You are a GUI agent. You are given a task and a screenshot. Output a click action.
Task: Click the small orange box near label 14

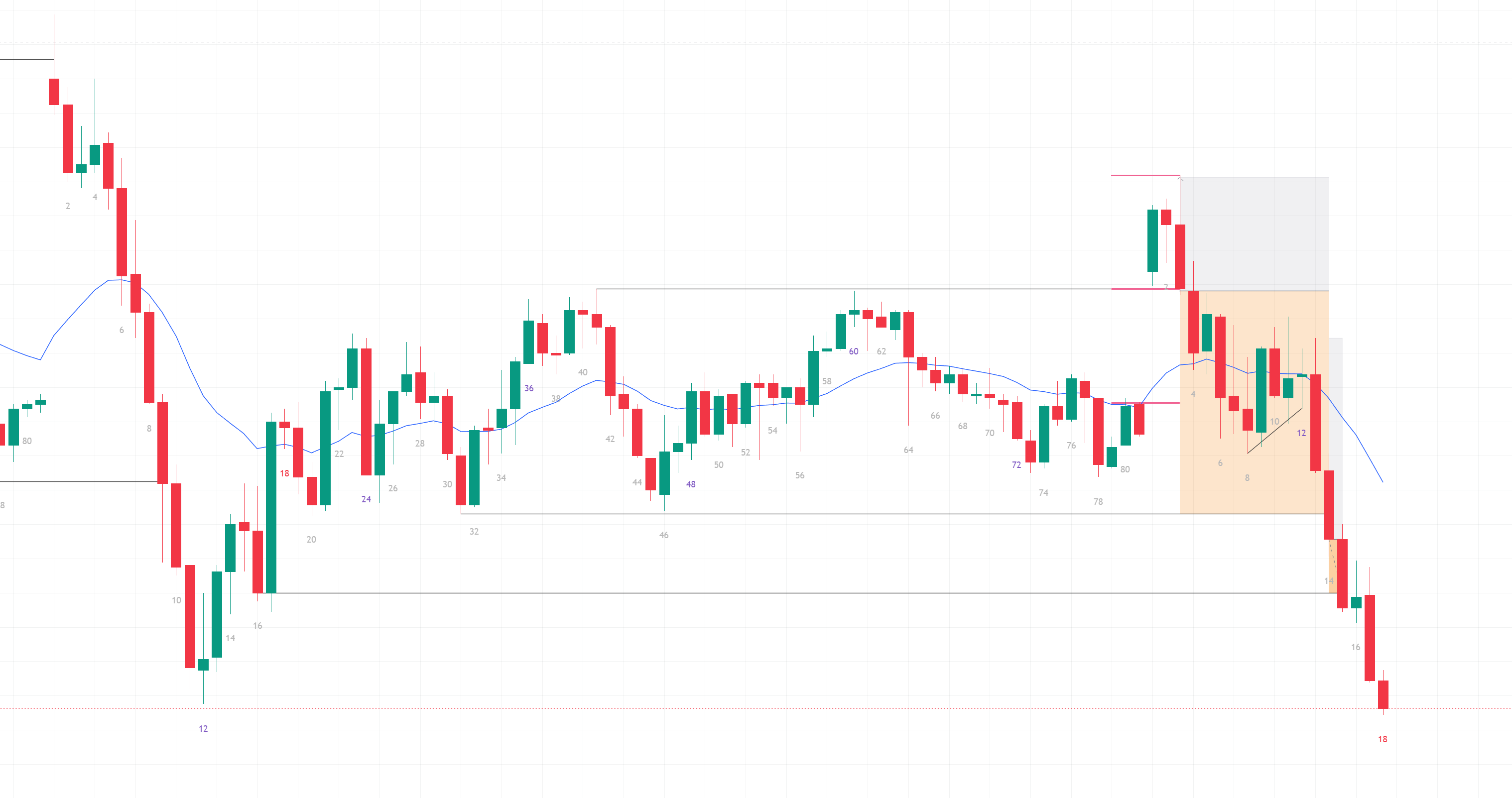tap(1332, 566)
